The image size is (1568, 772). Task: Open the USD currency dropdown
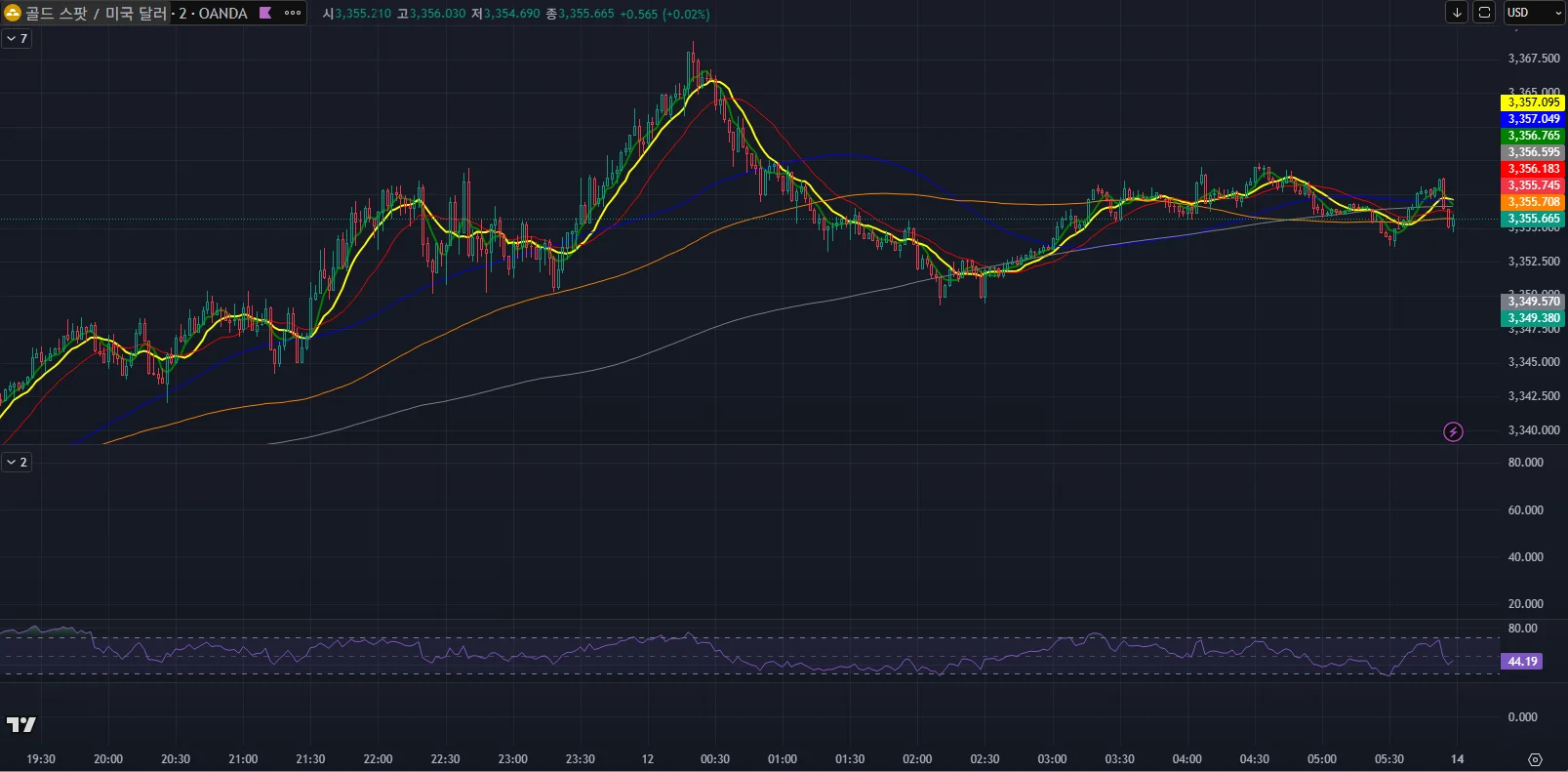[1534, 13]
